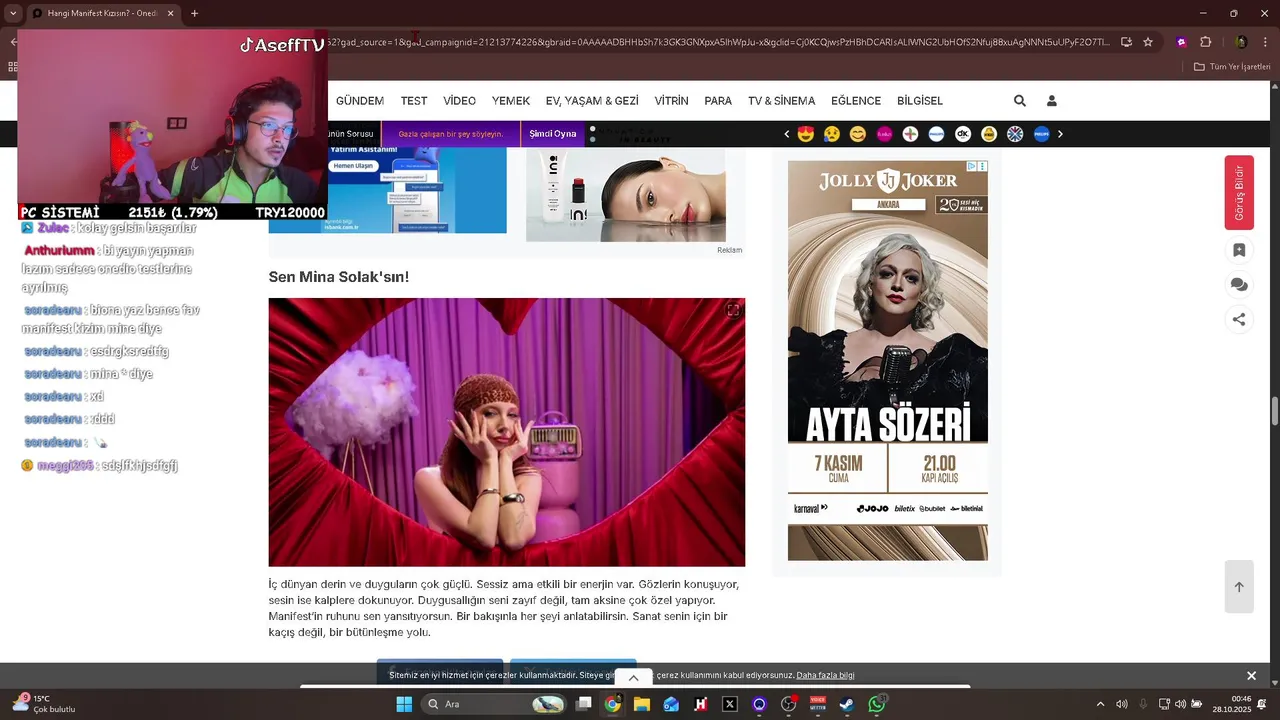Click Chrome icon in the taskbar
The height and width of the screenshot is (720, 1280).
(x=613, y=704)
